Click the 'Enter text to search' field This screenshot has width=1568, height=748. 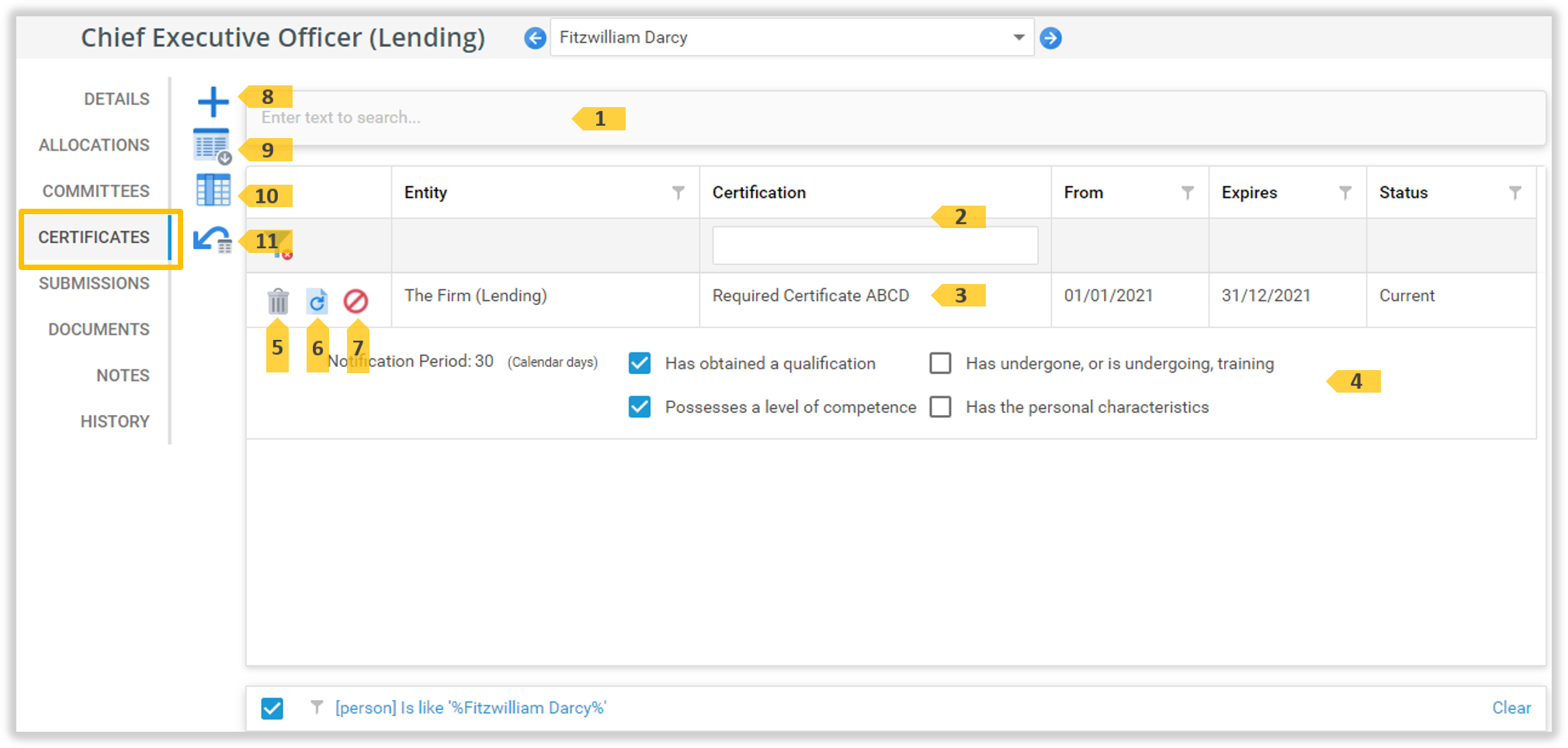coord(466,117)
